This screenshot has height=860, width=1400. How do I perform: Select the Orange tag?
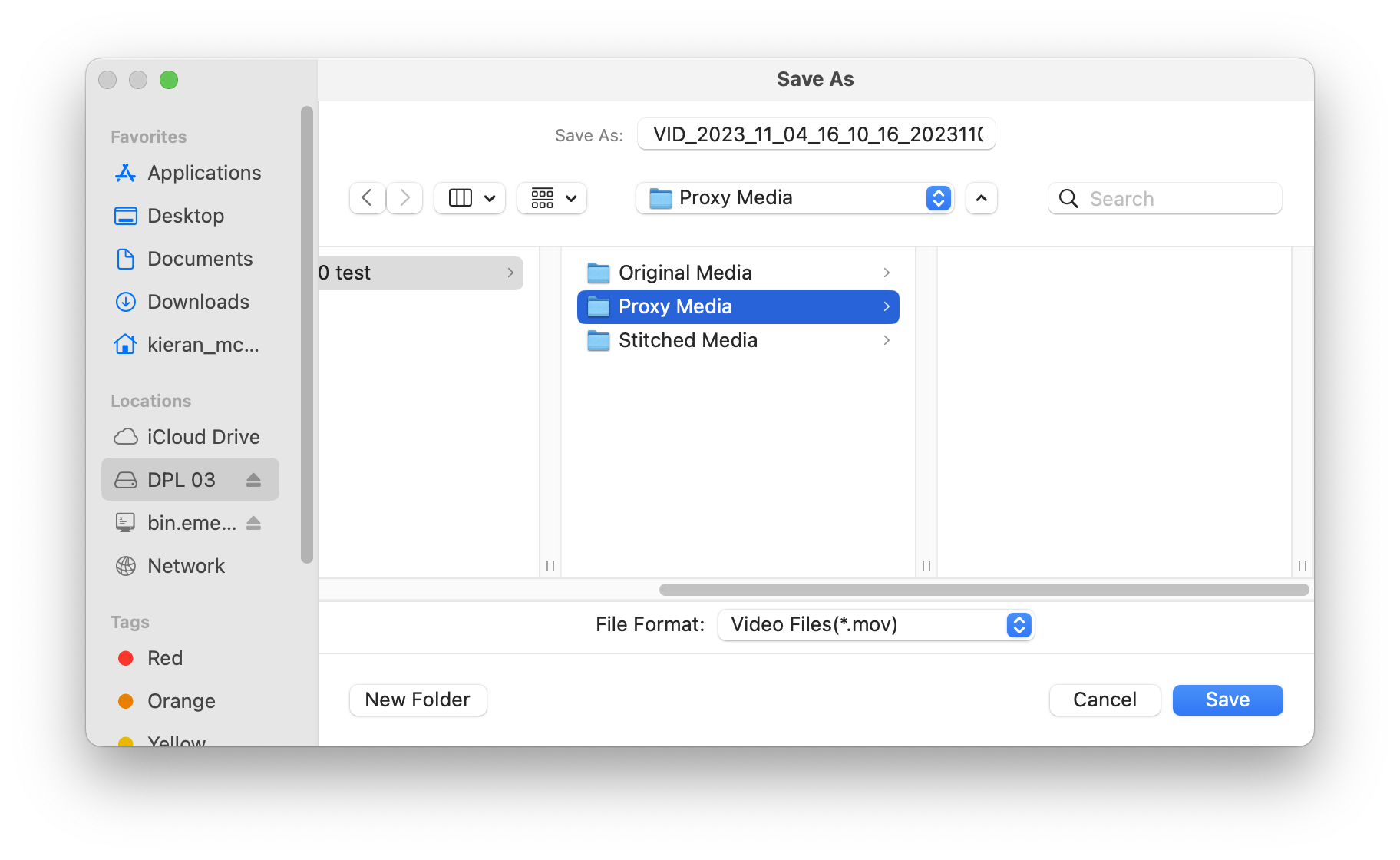click(190, 701)
